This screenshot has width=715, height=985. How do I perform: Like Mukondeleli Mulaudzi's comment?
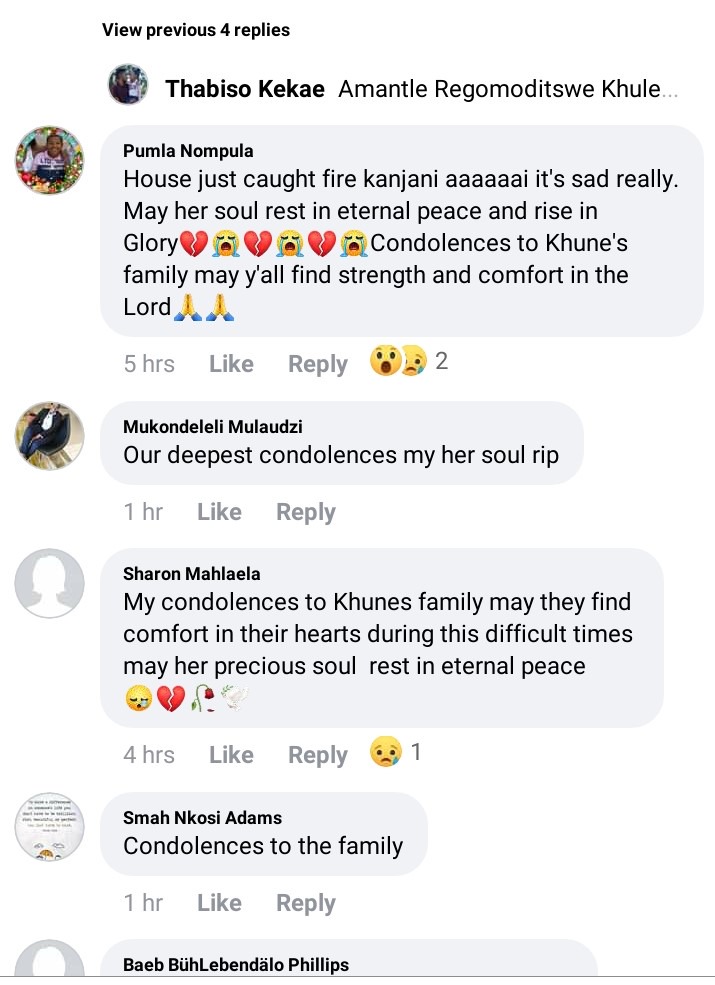tap(219, 512)
